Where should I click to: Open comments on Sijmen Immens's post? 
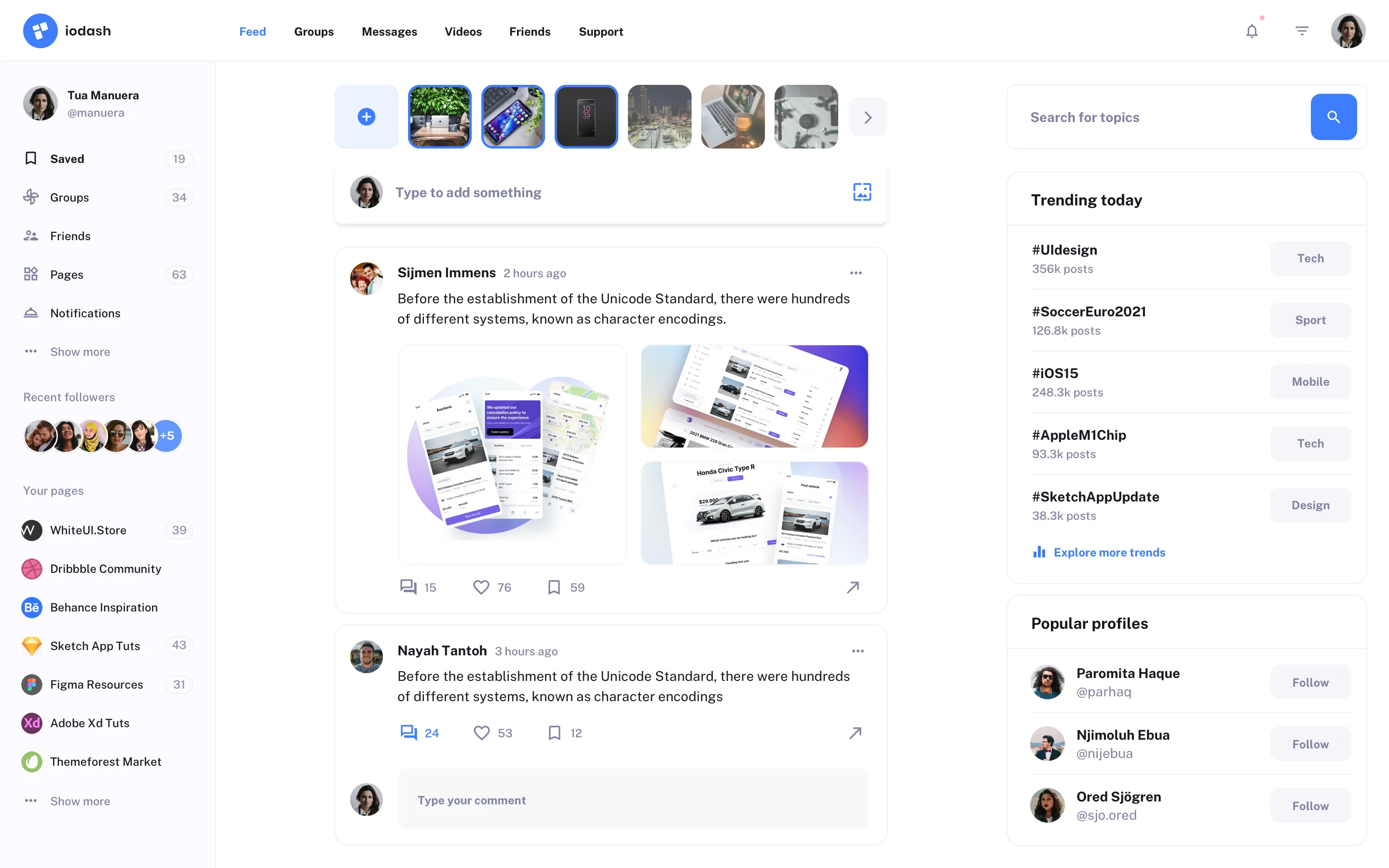(x=408, y=587)
